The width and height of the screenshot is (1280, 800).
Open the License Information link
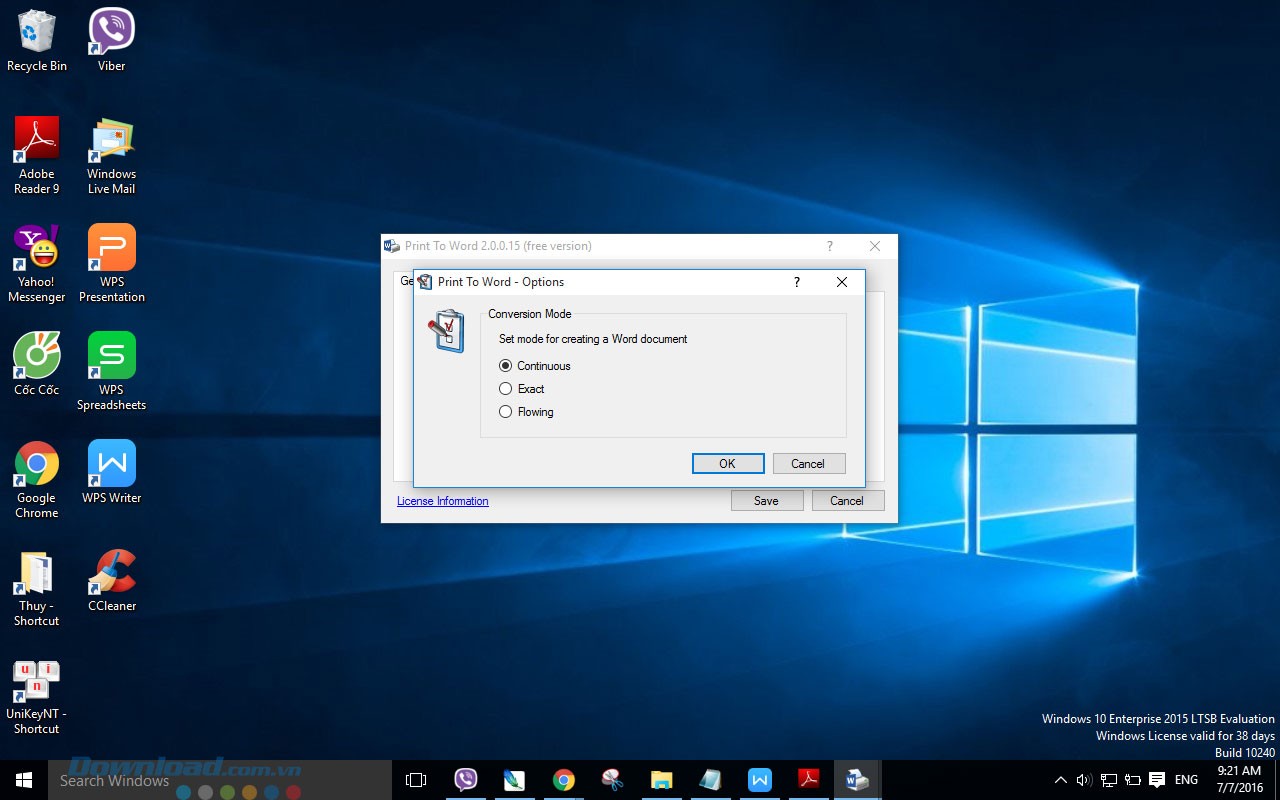(442, 501)
